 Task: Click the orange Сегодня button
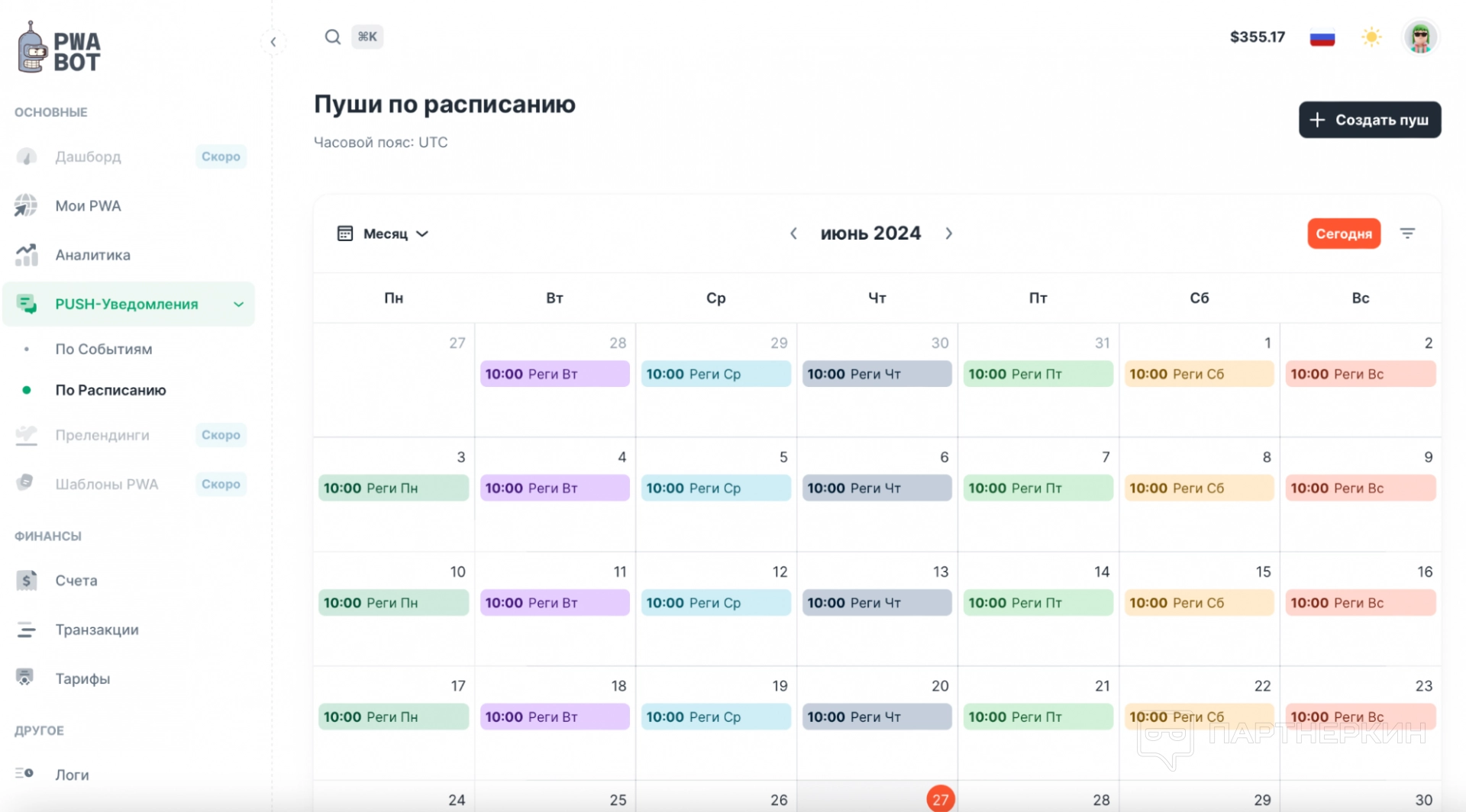point(1343,234)
